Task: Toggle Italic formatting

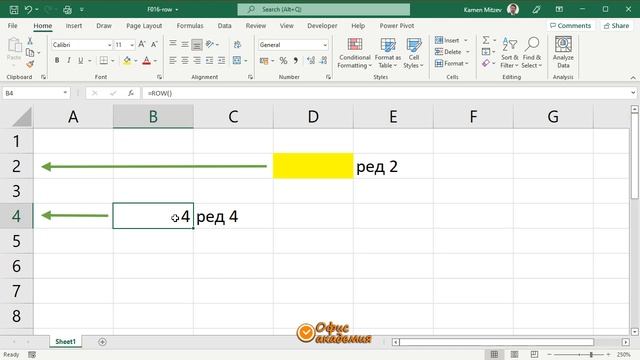Action: 69,60
